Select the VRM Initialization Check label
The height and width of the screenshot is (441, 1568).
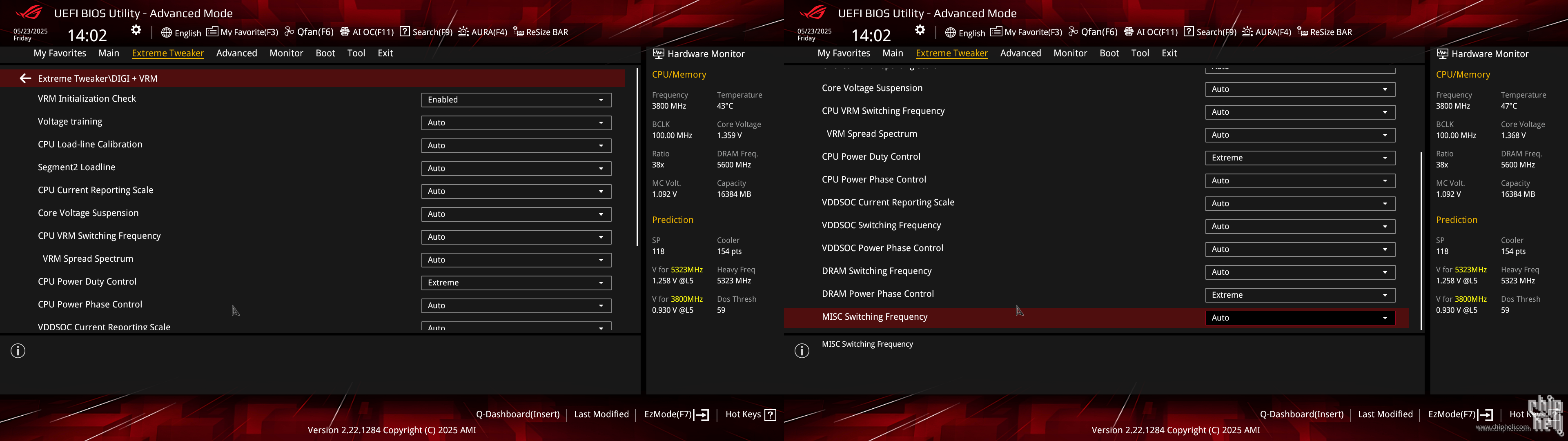click(87, 99)
